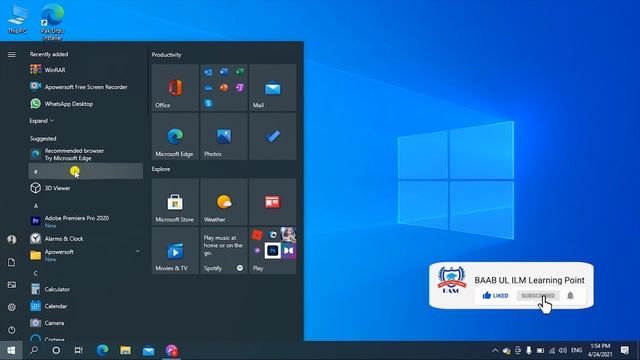Open the clock showing 1:54 PM

pos(600,350)
